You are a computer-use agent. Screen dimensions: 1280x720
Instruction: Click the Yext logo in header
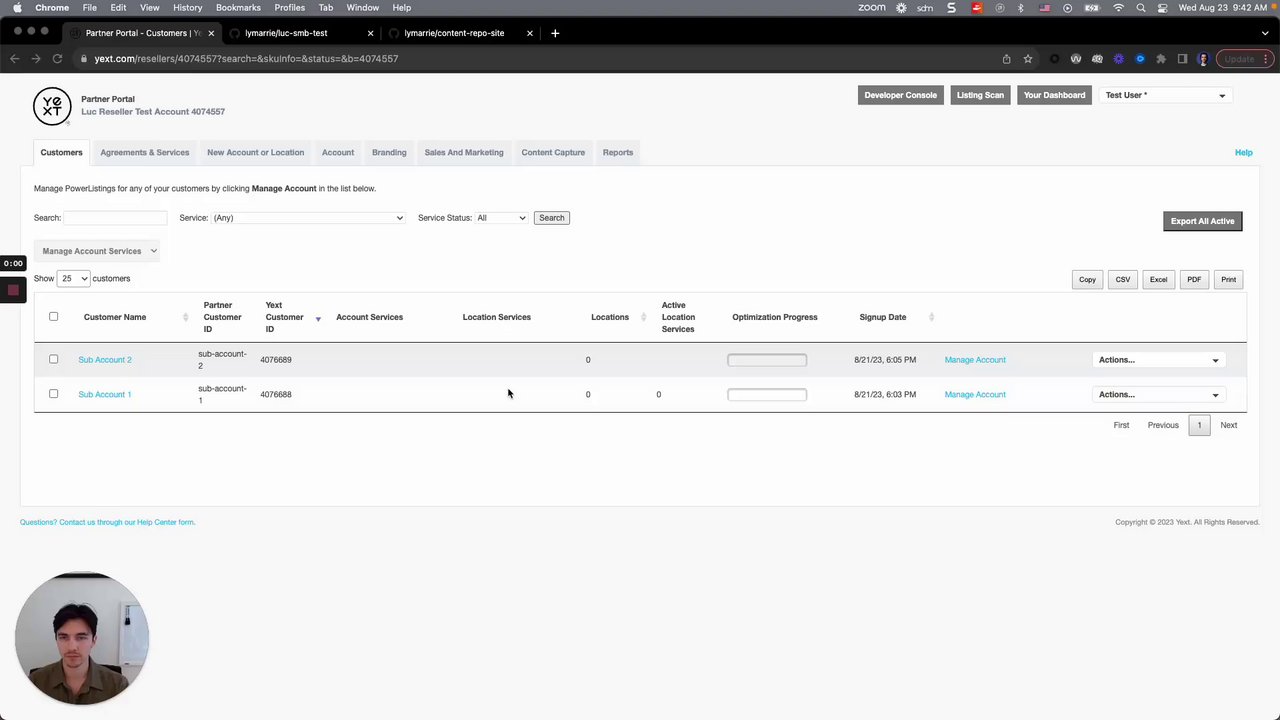52,106
